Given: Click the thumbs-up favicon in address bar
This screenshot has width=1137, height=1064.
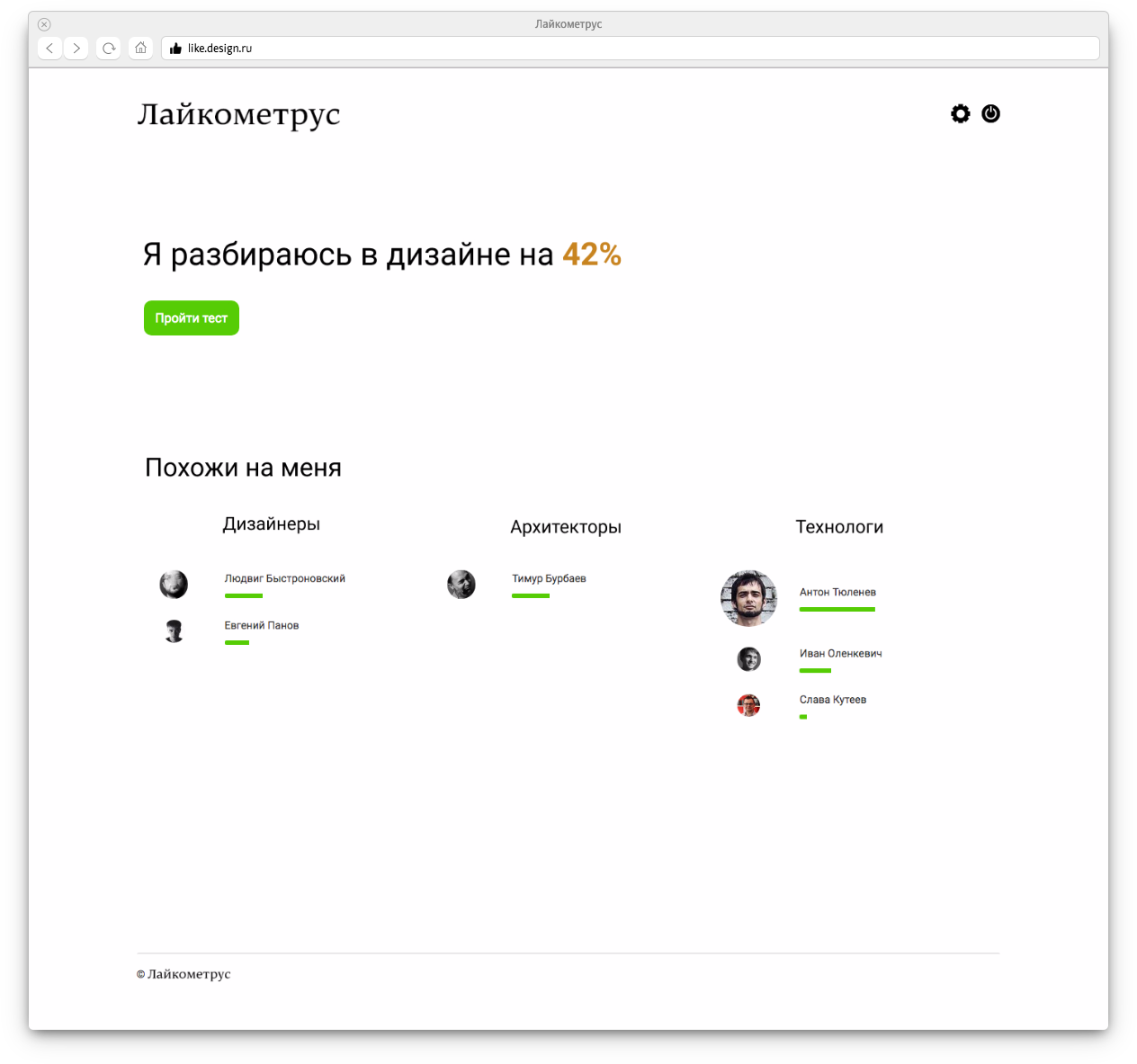Looking at the screenshot, I should pos(175,49).
